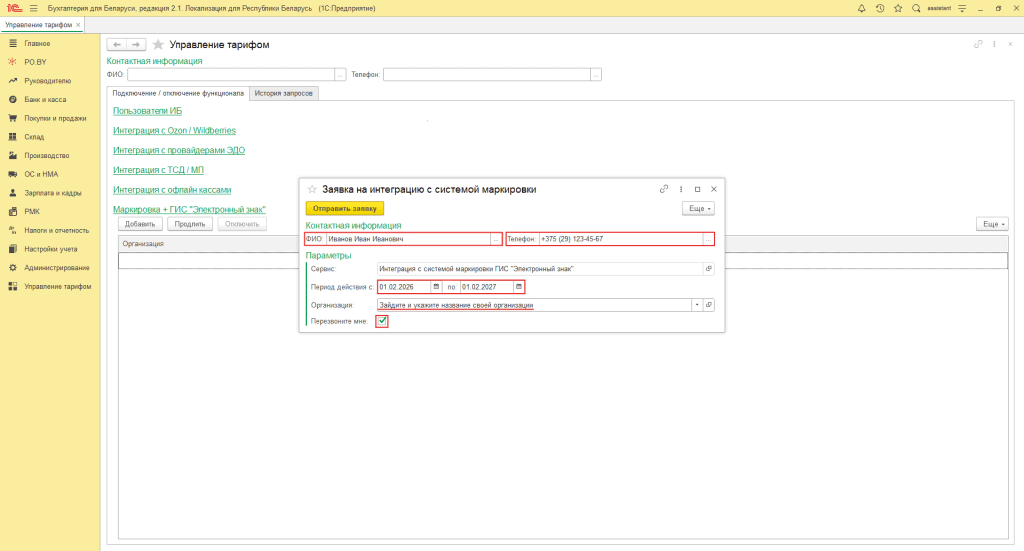Screen dimensions: 1024x551
Task: Open calendar picker for start date
Action: 435,287
